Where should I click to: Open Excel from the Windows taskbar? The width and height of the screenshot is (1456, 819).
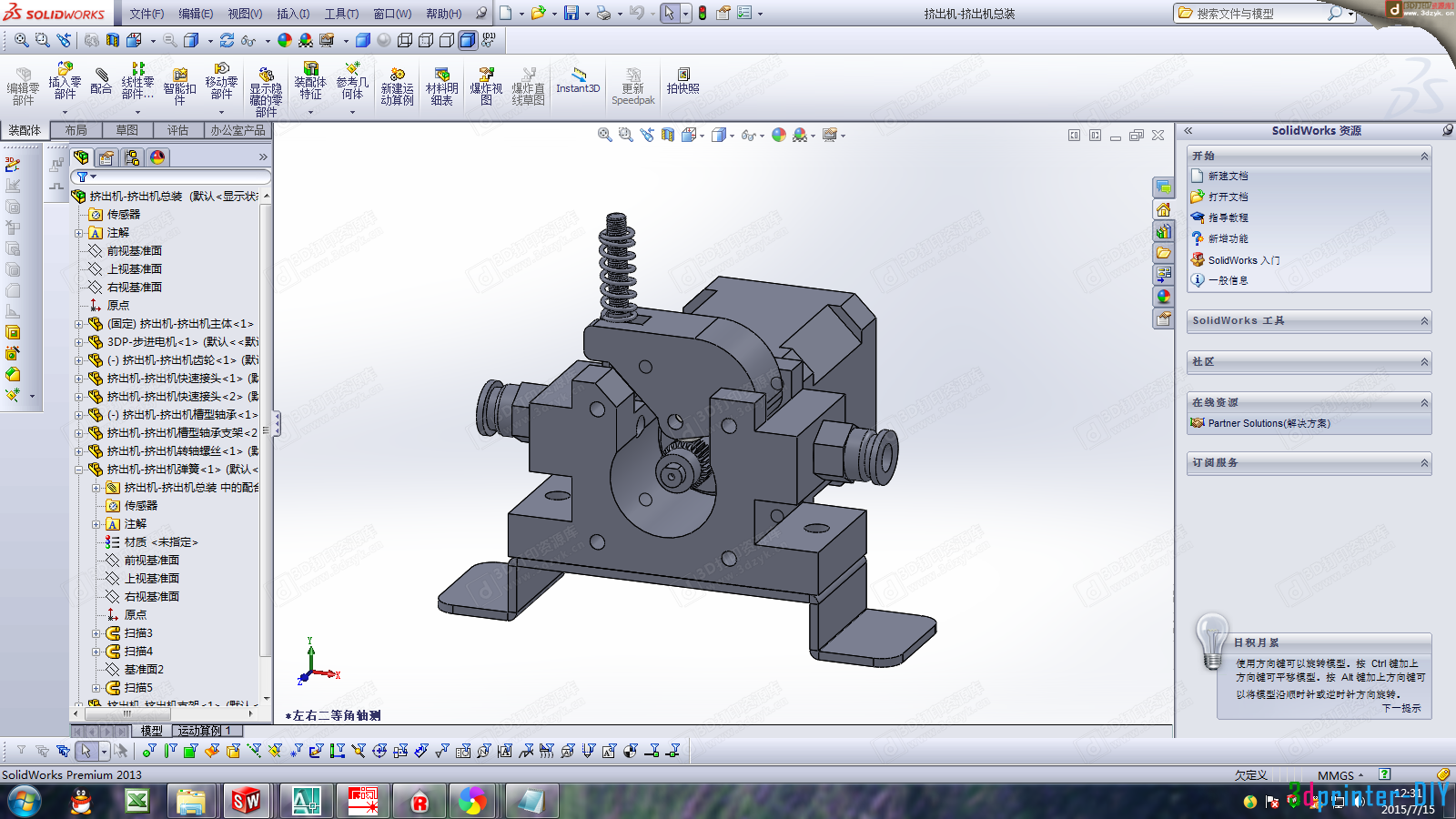point(136,801)
